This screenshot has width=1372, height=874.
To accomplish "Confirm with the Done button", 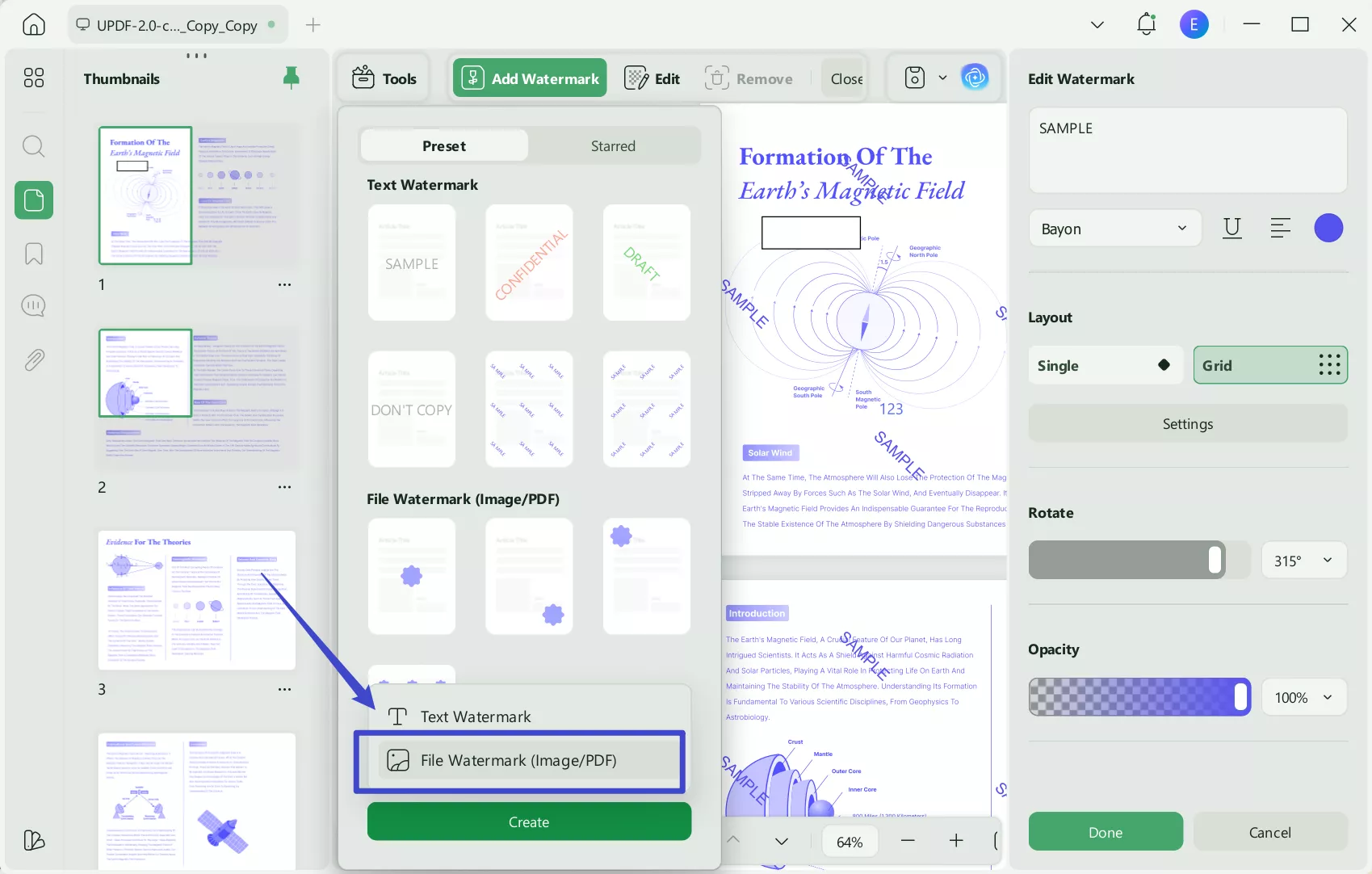I will point(1106,831).
